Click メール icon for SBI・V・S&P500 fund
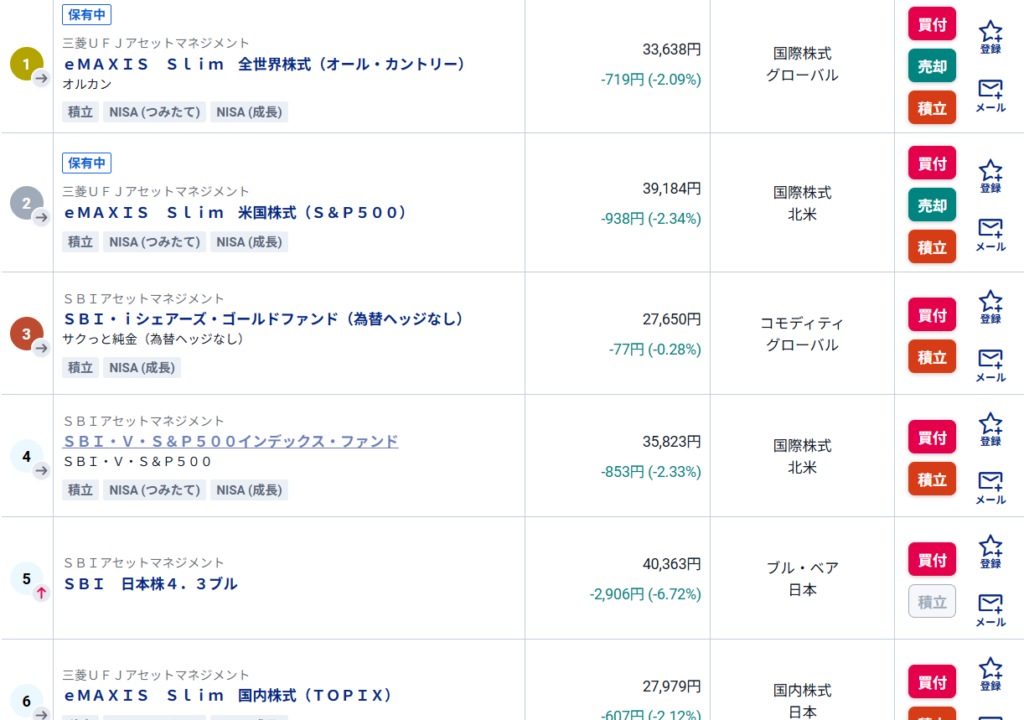The image size is (1024, 720). point(990,487)
